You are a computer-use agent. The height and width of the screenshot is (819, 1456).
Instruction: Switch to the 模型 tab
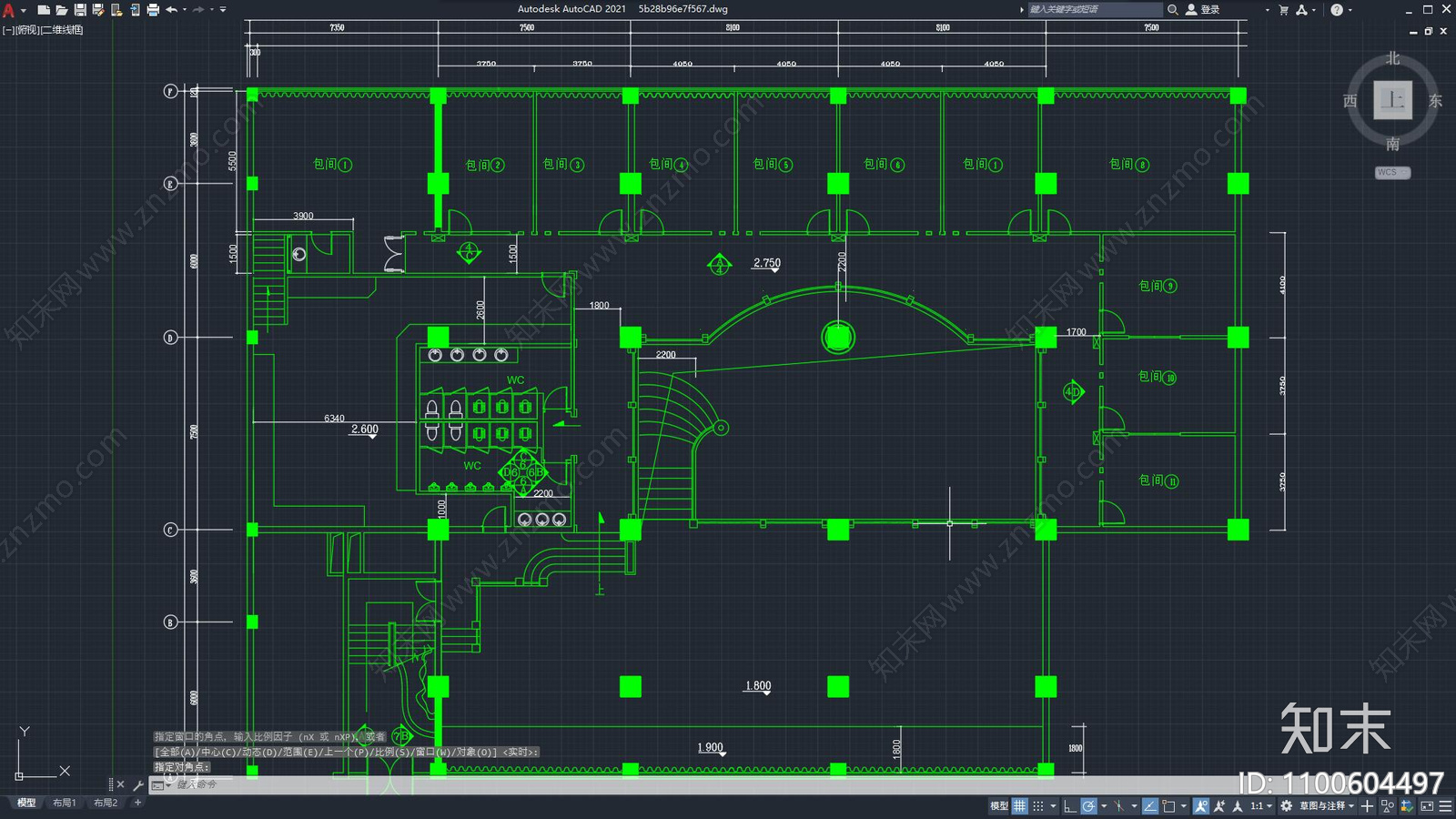coord(26,803)
